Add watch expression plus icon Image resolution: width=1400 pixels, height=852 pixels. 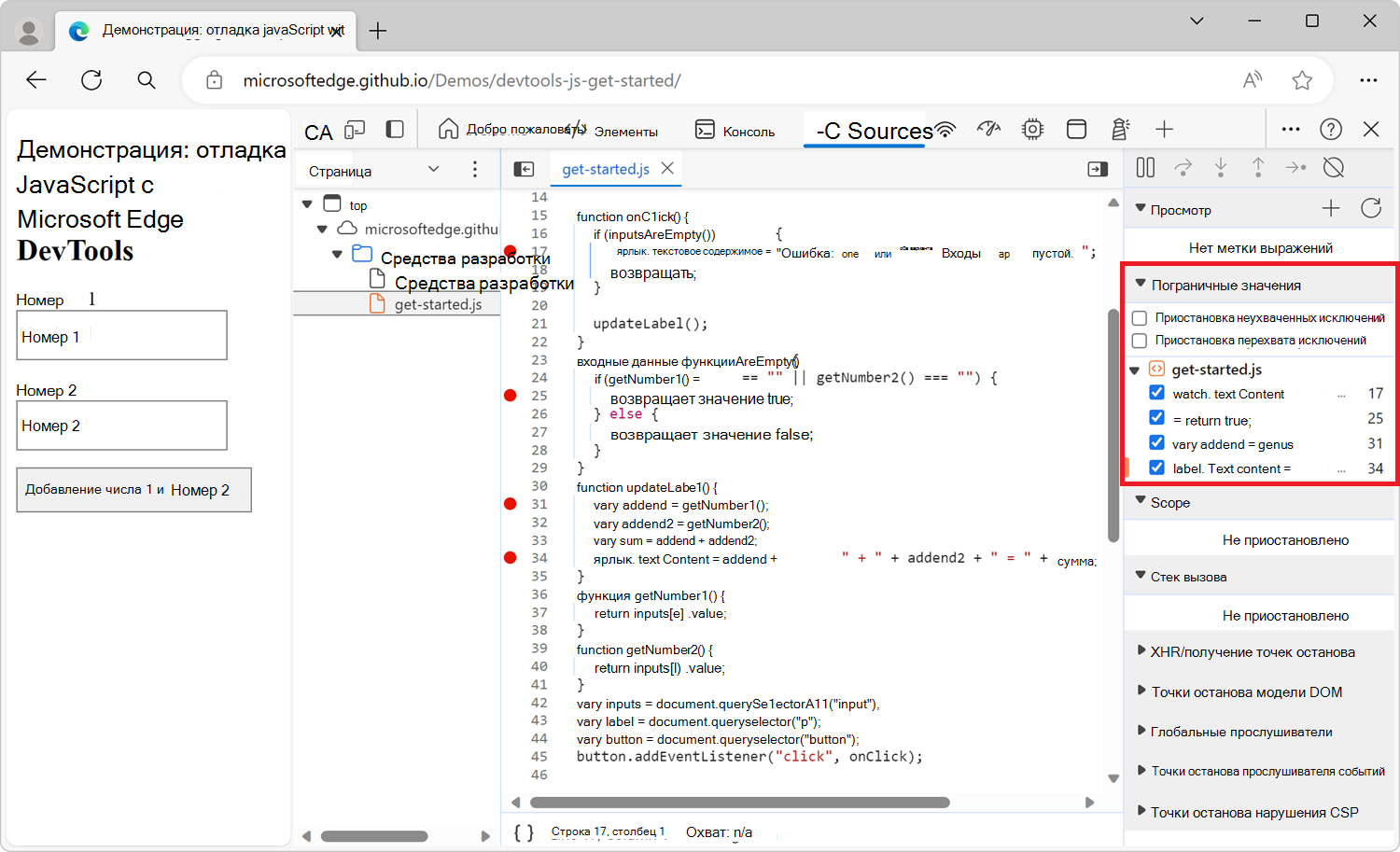[1331, 208]
